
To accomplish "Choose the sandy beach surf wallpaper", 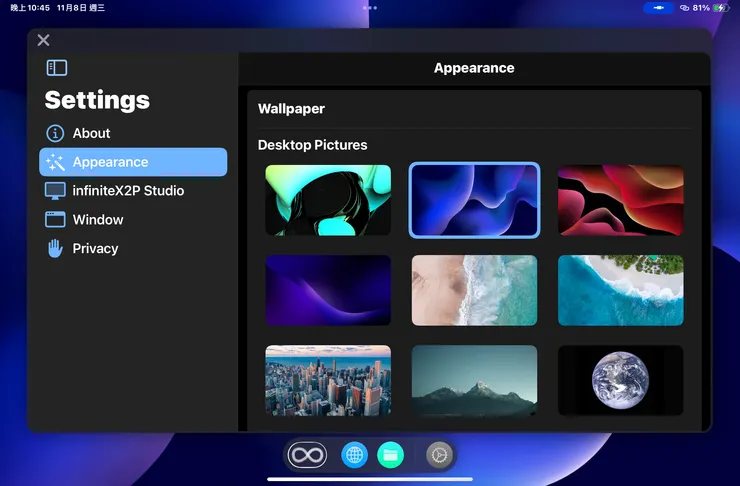I will click(x=474, y=290).
